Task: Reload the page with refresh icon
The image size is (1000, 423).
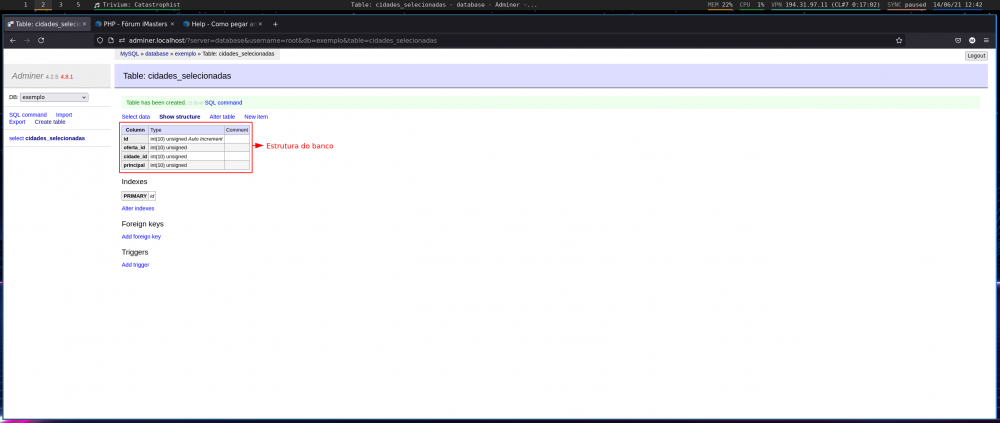Action: [x=41, y=40]
